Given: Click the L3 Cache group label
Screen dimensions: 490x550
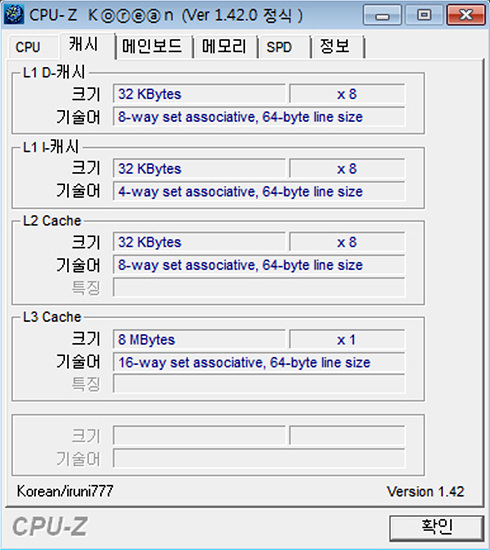Looking at the screenshot, I should (52, 317).
